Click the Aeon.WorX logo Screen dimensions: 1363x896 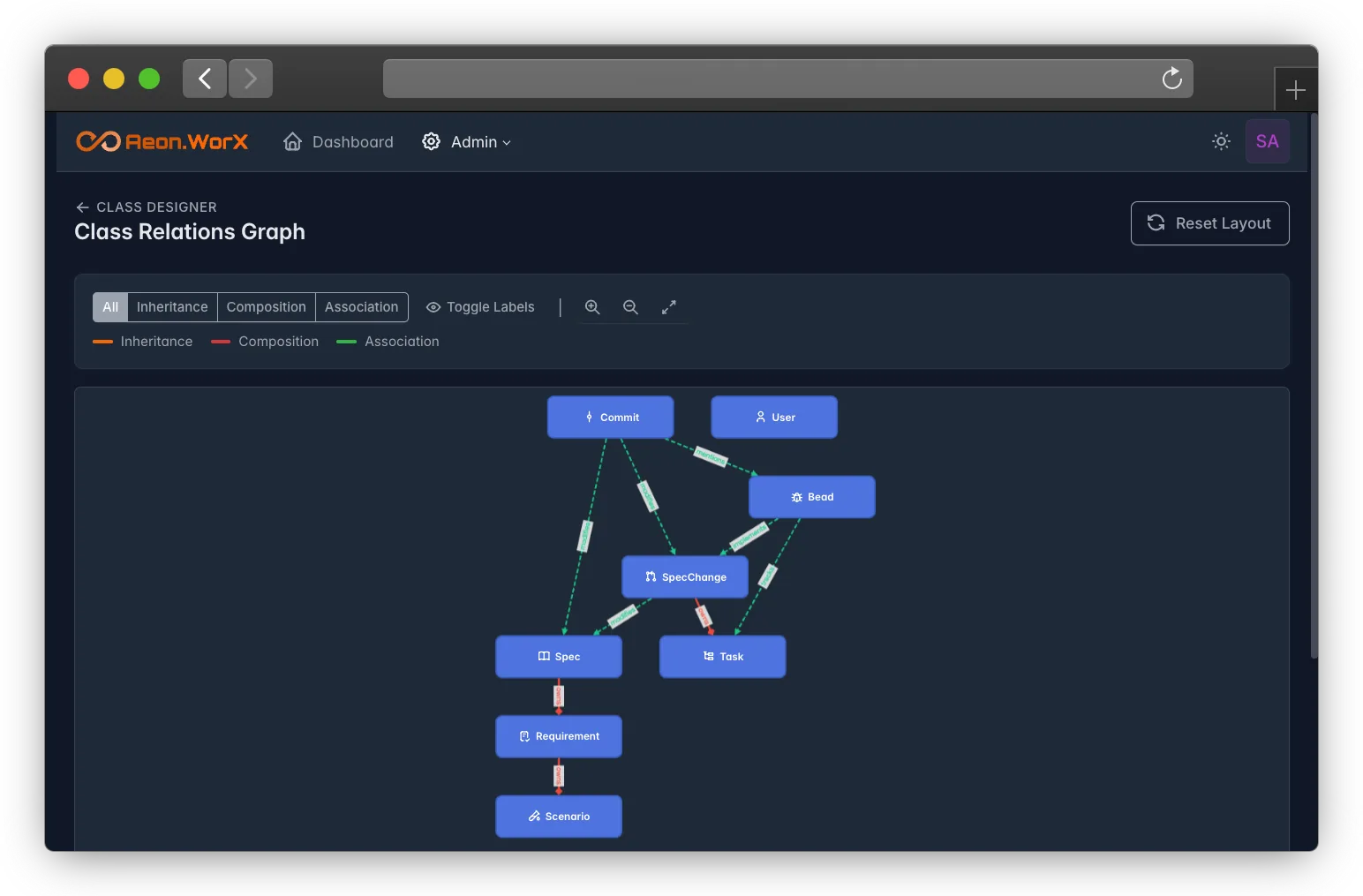point(162,141)
